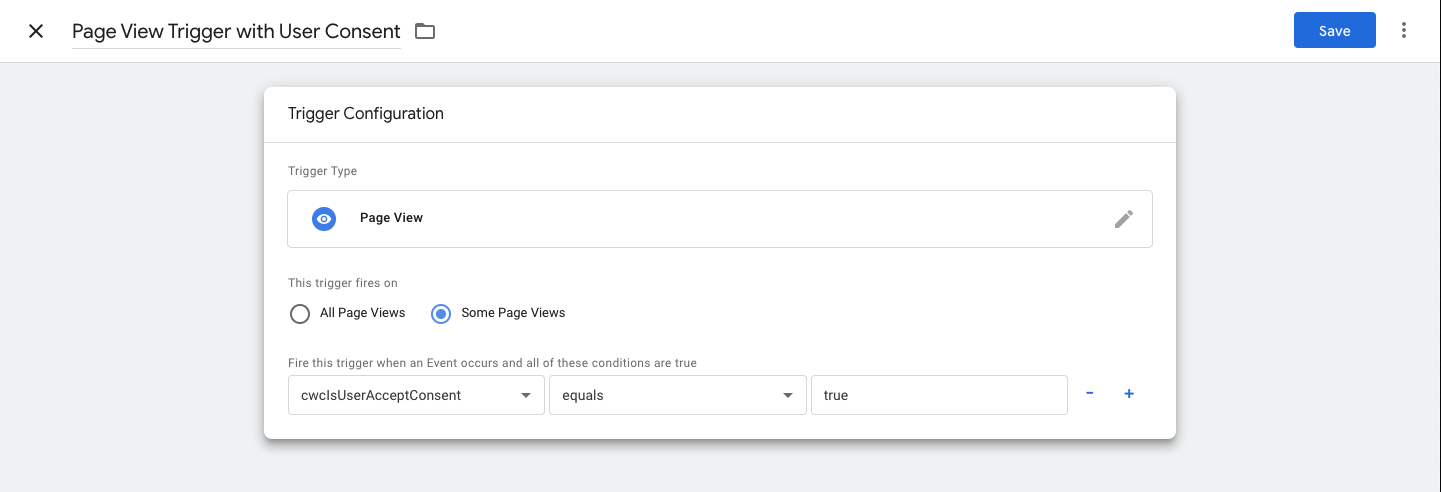Save the trigger with the Save button
1441x492 pixels.
pyautogui.click(x=1334, y=30)
